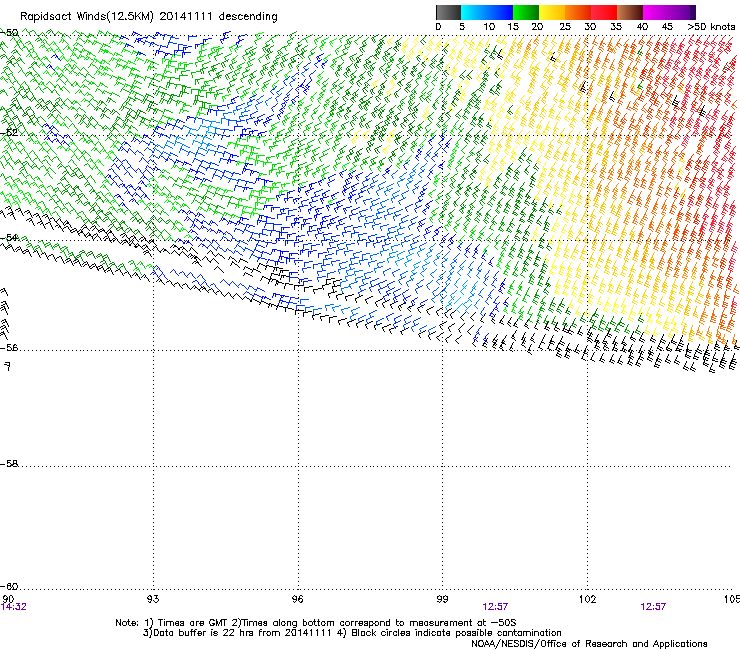Viewport: 740px width, 650px height.
Task: Click the yellow 20-25 knots legend swatch
Action: coord(552,12)
